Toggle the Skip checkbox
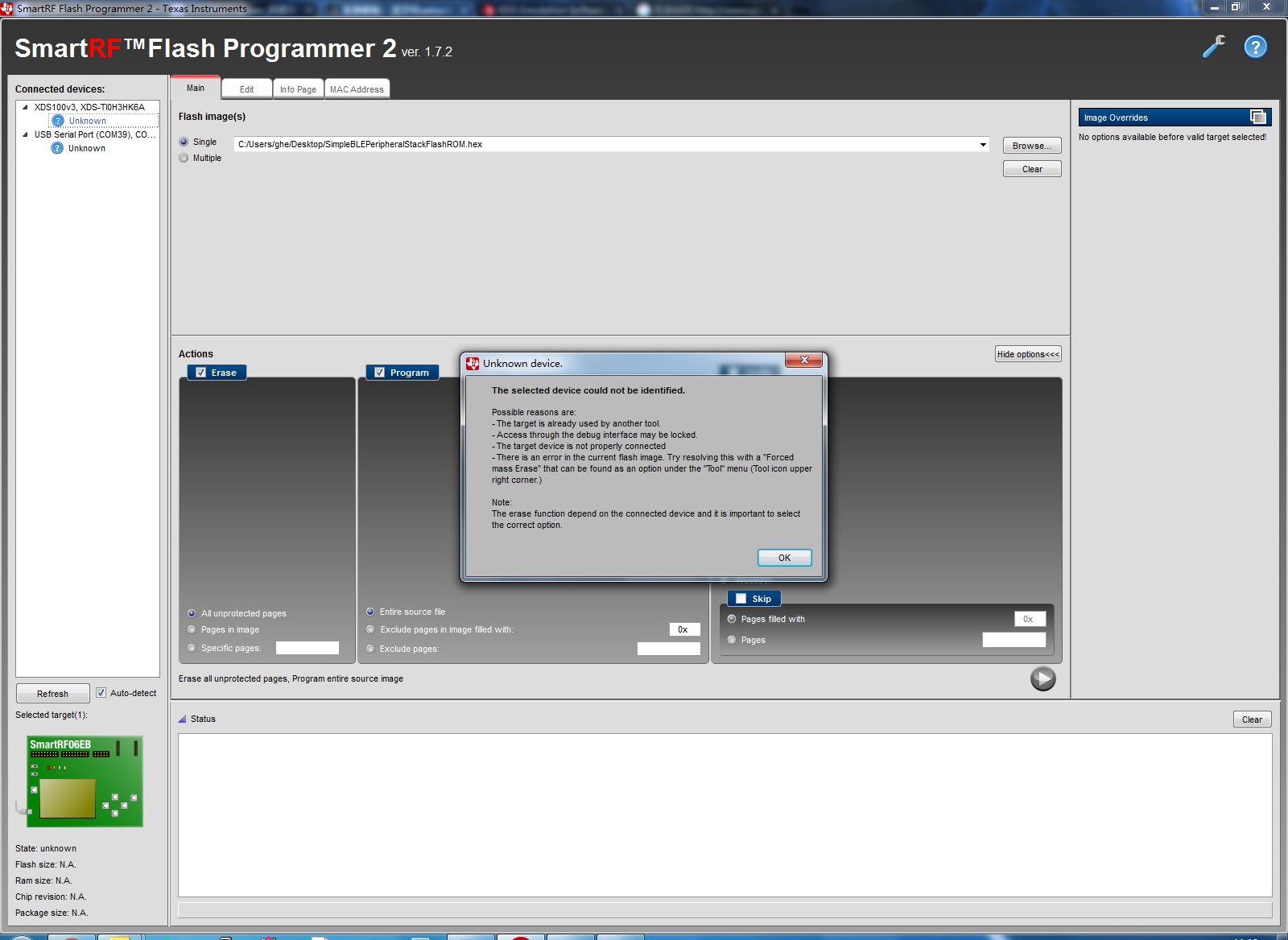Screen dimensions: 1288x940 (x=741, y=599)
